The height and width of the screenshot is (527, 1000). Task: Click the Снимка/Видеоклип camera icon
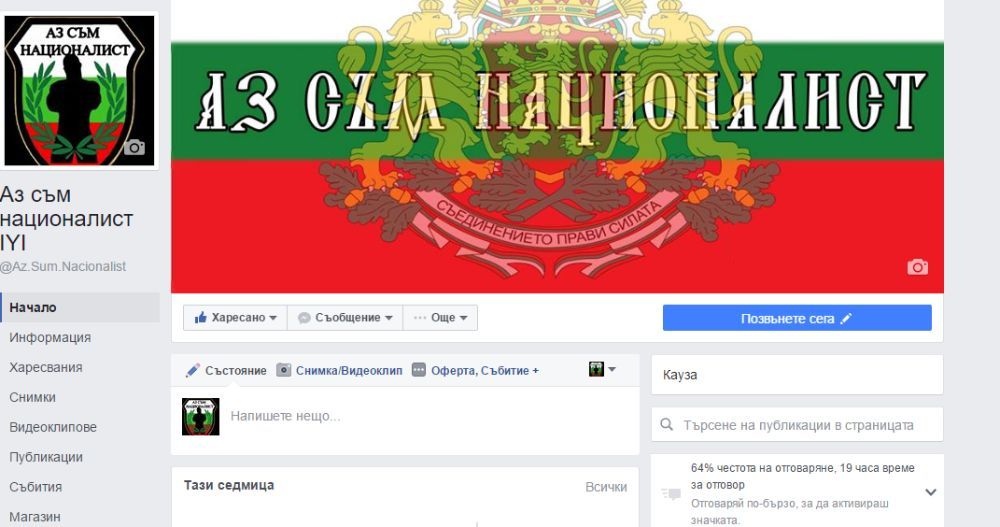pyautogui.click(x=283, y=370)
